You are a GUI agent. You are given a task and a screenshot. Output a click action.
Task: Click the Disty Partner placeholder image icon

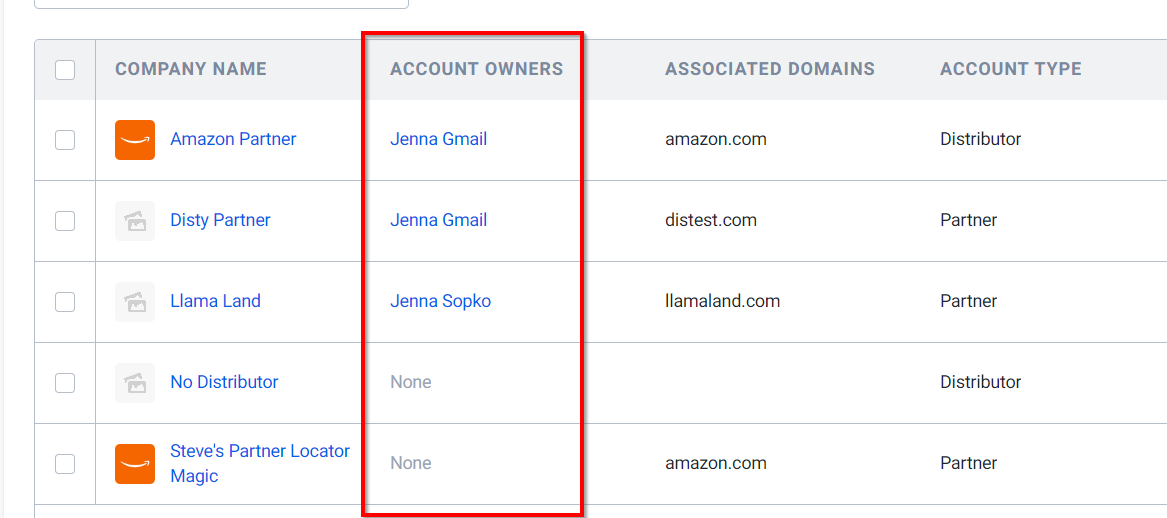coord(135,221)
